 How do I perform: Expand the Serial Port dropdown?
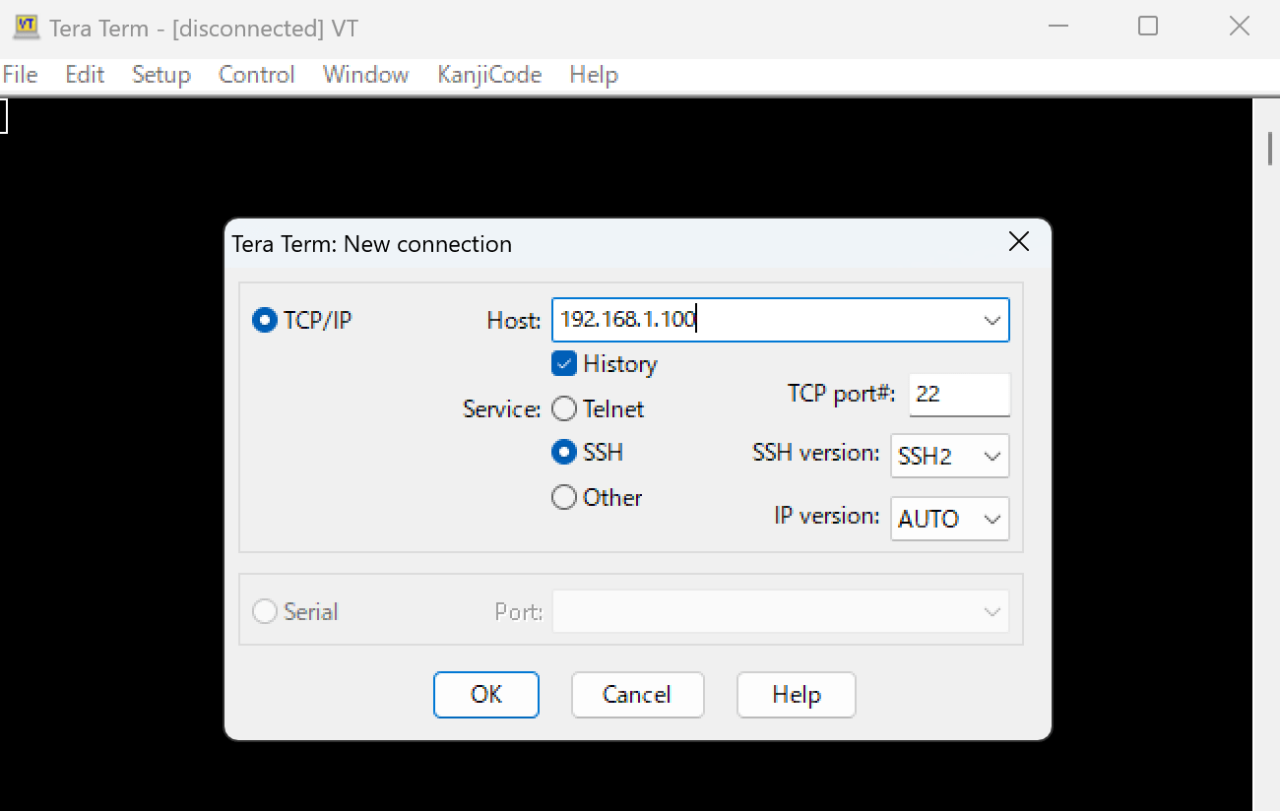click(x=992, y=611)
